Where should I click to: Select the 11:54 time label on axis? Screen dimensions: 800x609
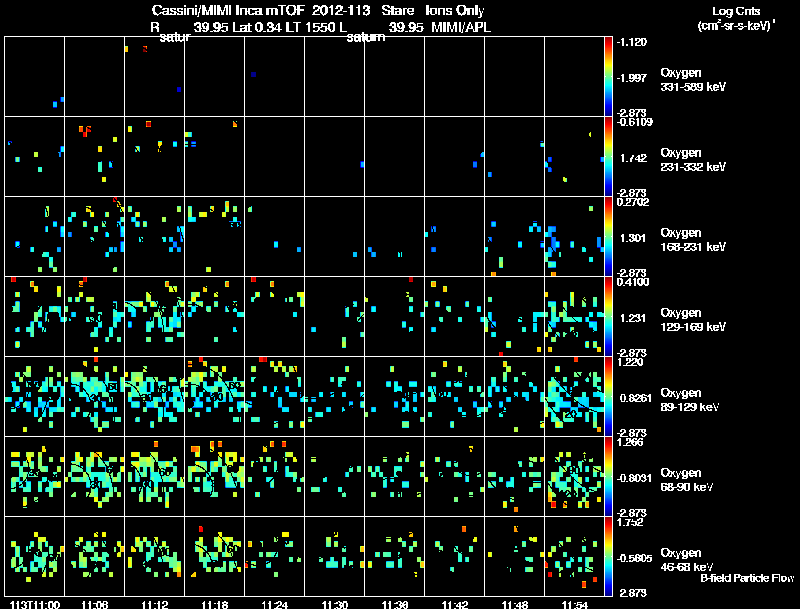coord(574,605)
